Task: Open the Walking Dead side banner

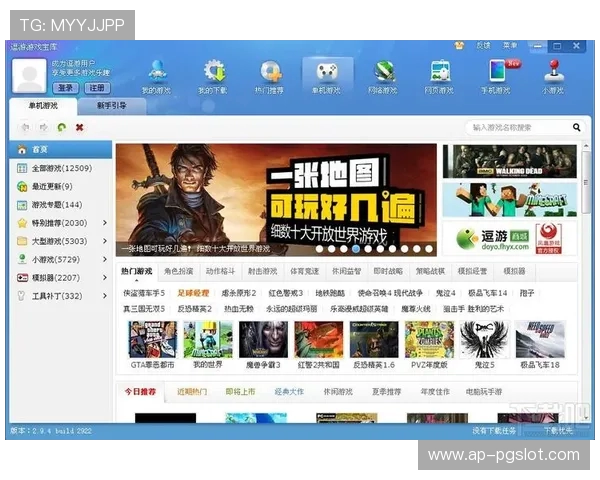Action: point(510,161)
